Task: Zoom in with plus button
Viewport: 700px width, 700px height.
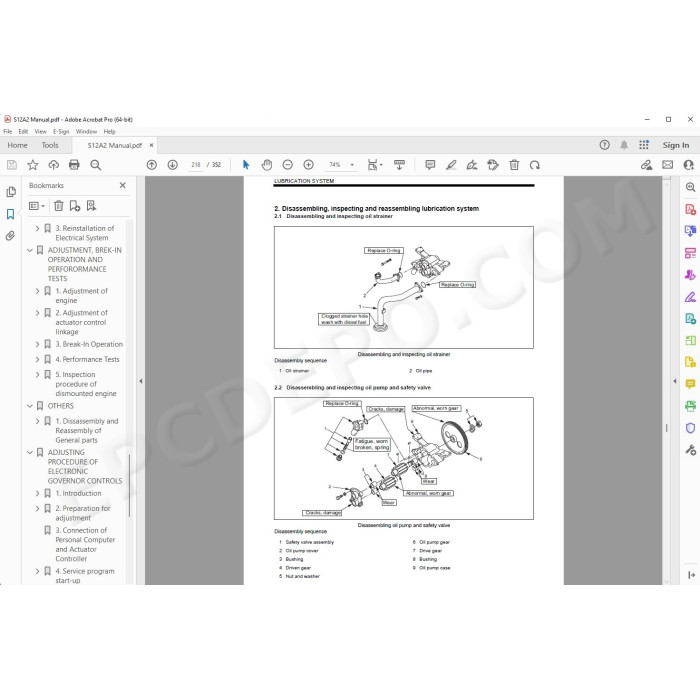Action: click(308, 165)
